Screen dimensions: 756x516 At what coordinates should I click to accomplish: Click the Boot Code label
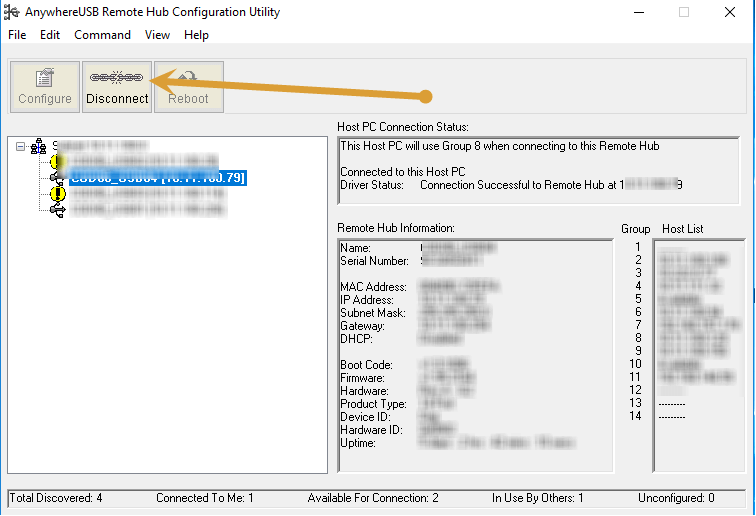coord(366,365)
